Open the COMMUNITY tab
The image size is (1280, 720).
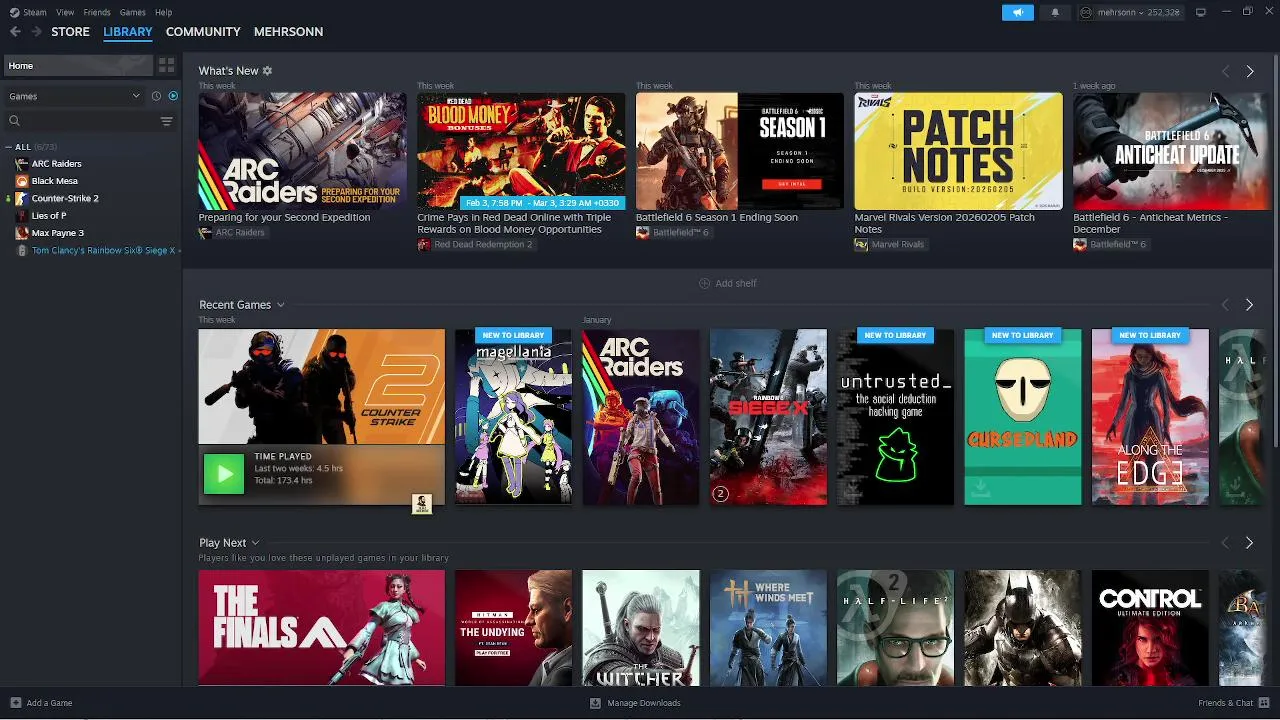click(203, 32)
